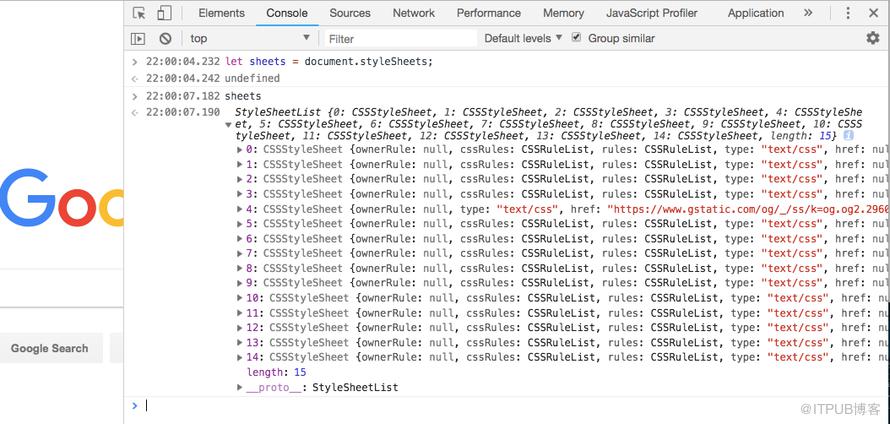Click the 22:00:04.232 timestamp

click(x=183, y=61)
